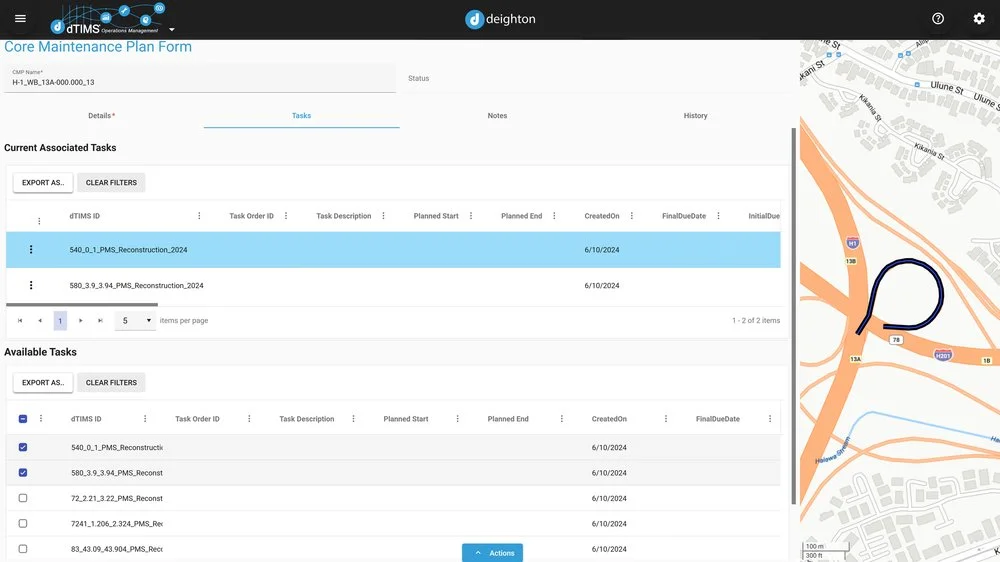Uncheck the 580_3.9_3.94_PMS available task
Viewport: 1000px width, 562px height.
(23, 473)
